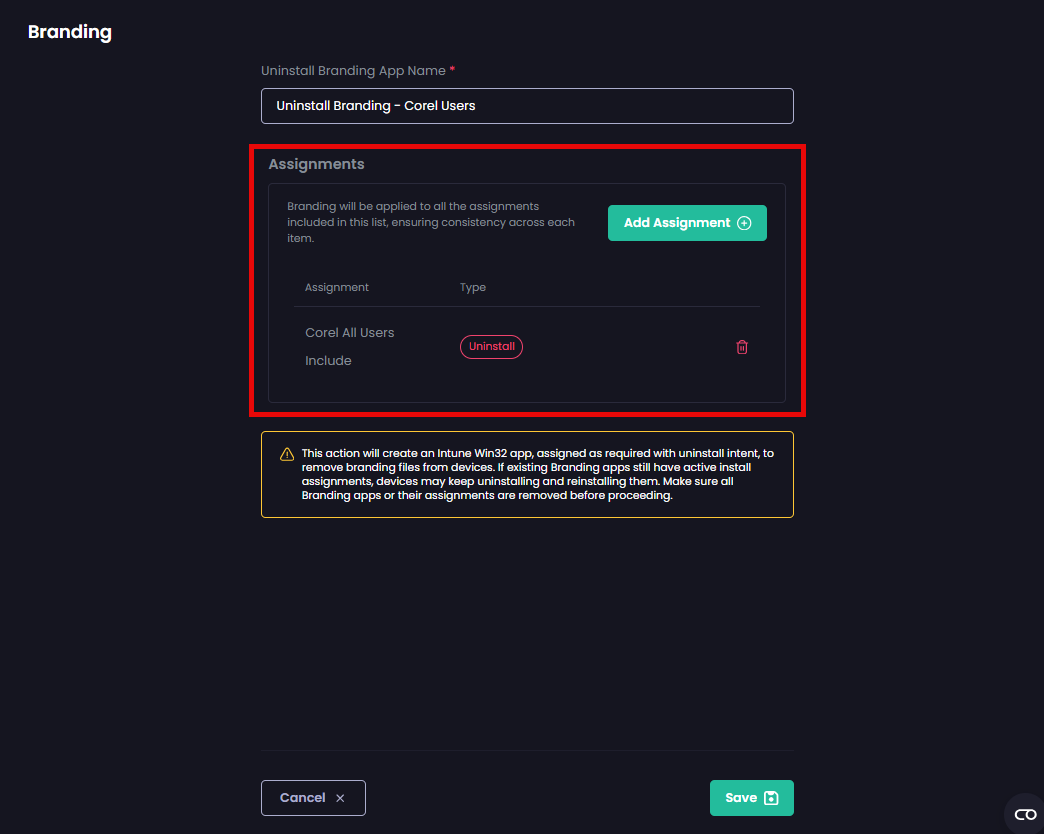Click the X icon on Cancel

(340, 798)
